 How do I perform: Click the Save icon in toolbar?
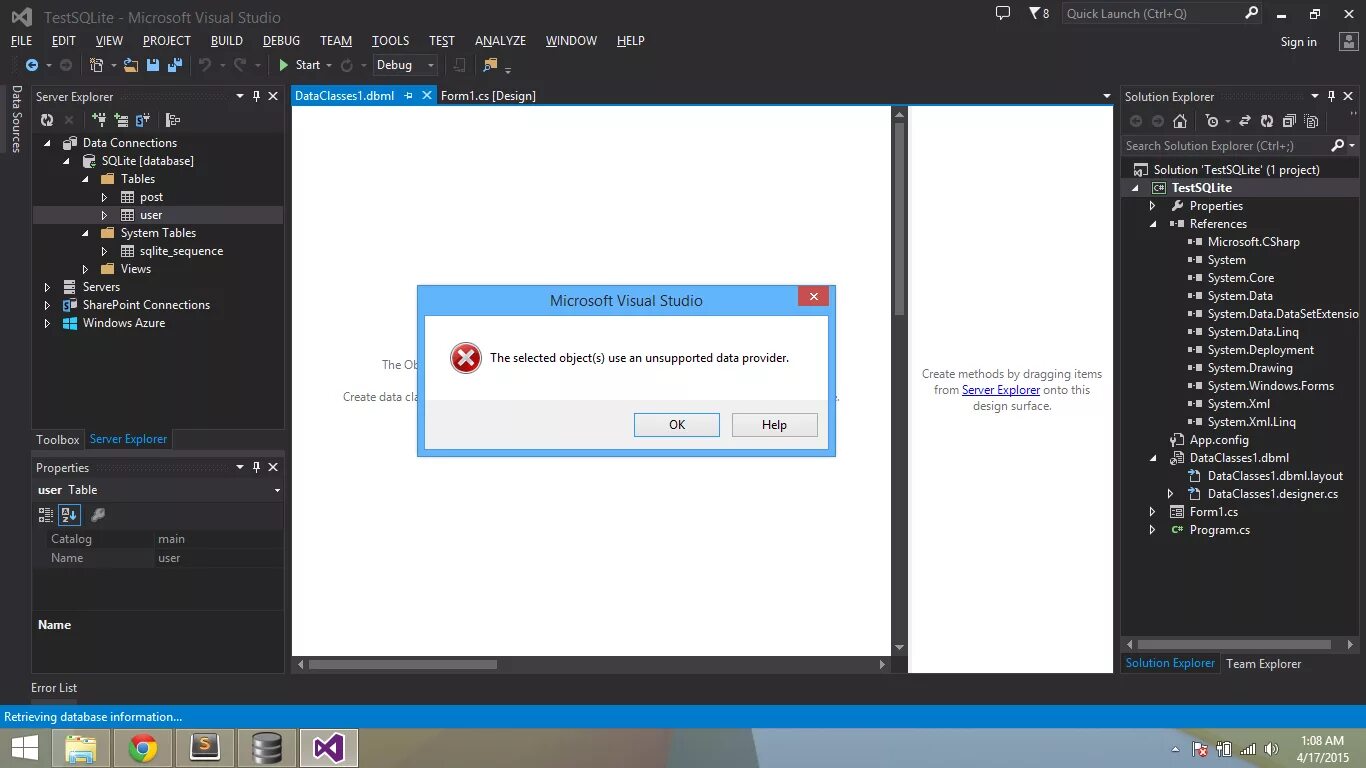tap(153, 65)
